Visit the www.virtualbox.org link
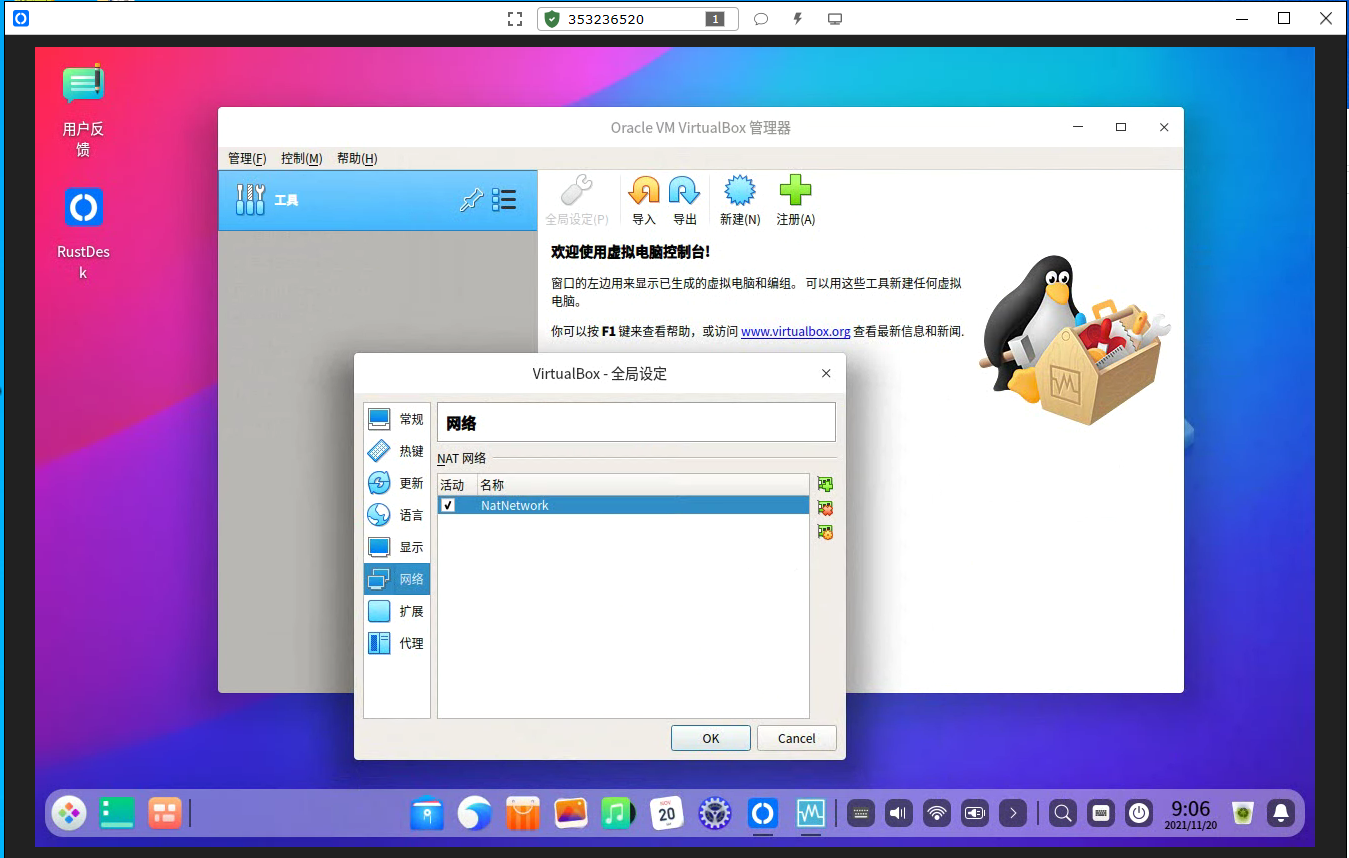The height and width of the screenshot is (858, 1349). tap(795, 332)
